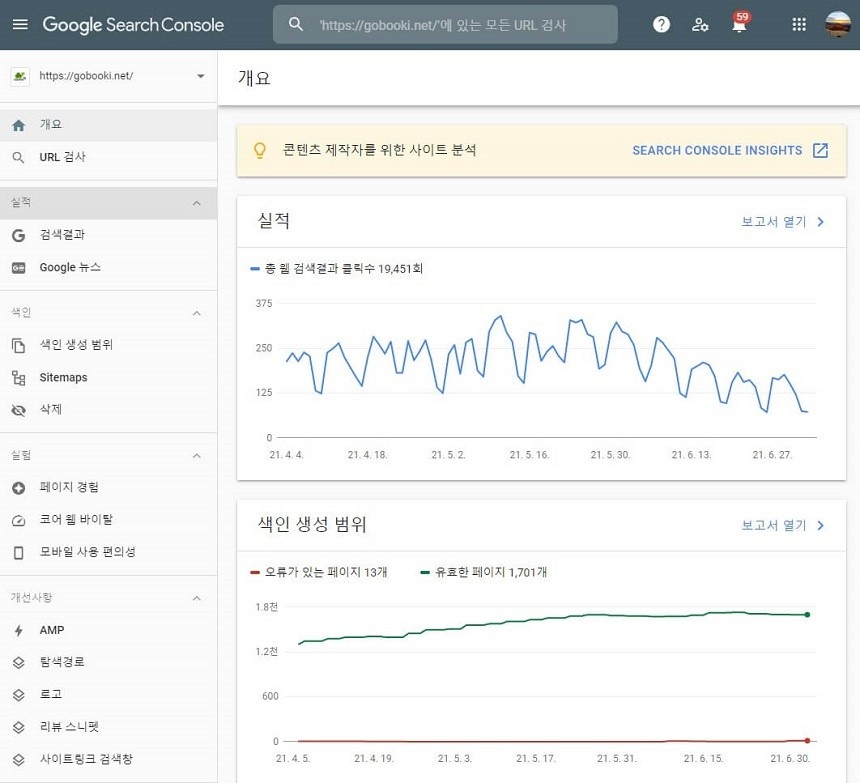Open the hamburger main menu

[x=20, y=24]
